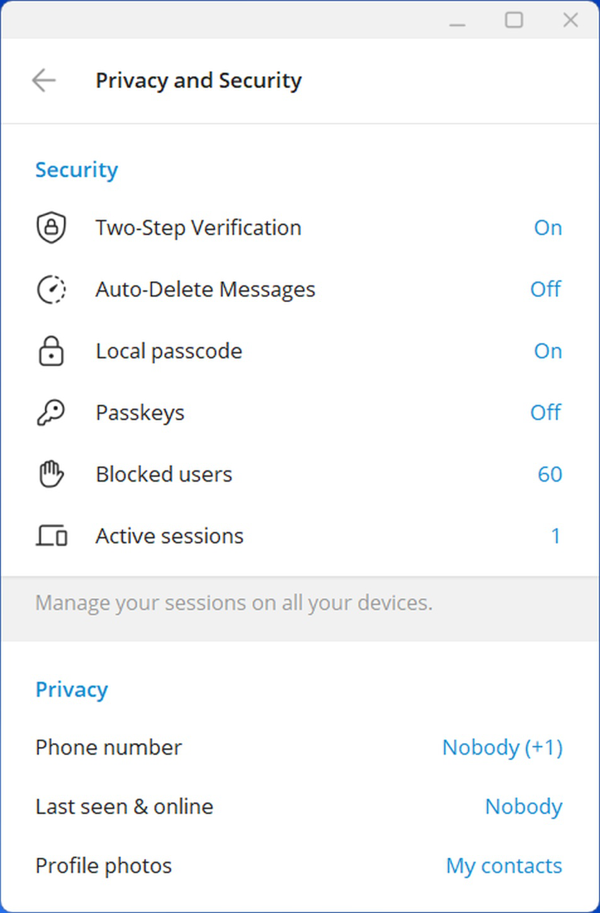Open the Phone number Nobody (+1) setting
This screenshot has height=913, width=600.
502,748
